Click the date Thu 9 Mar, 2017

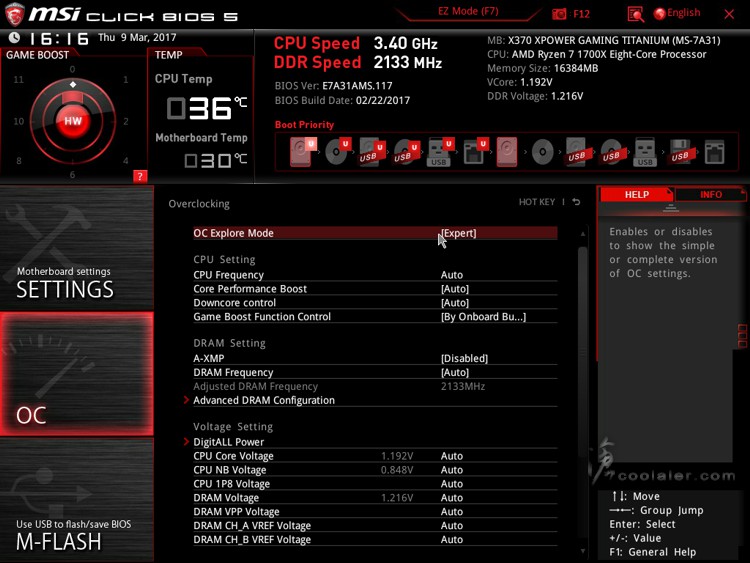(x=137, y=37)
